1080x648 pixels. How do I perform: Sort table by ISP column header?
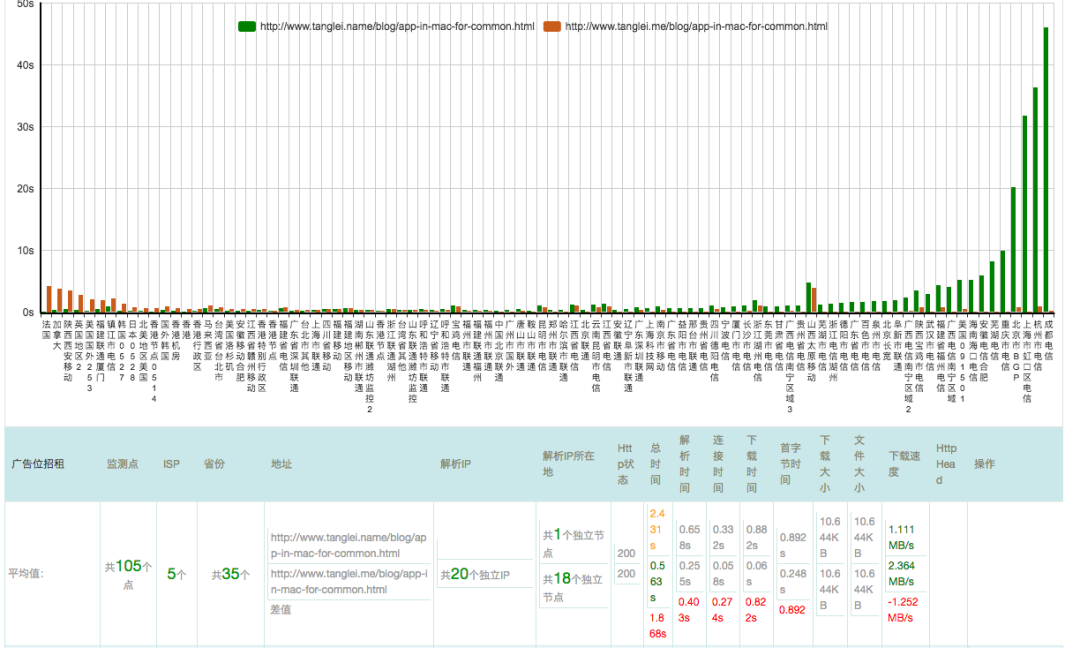(171, 464)
